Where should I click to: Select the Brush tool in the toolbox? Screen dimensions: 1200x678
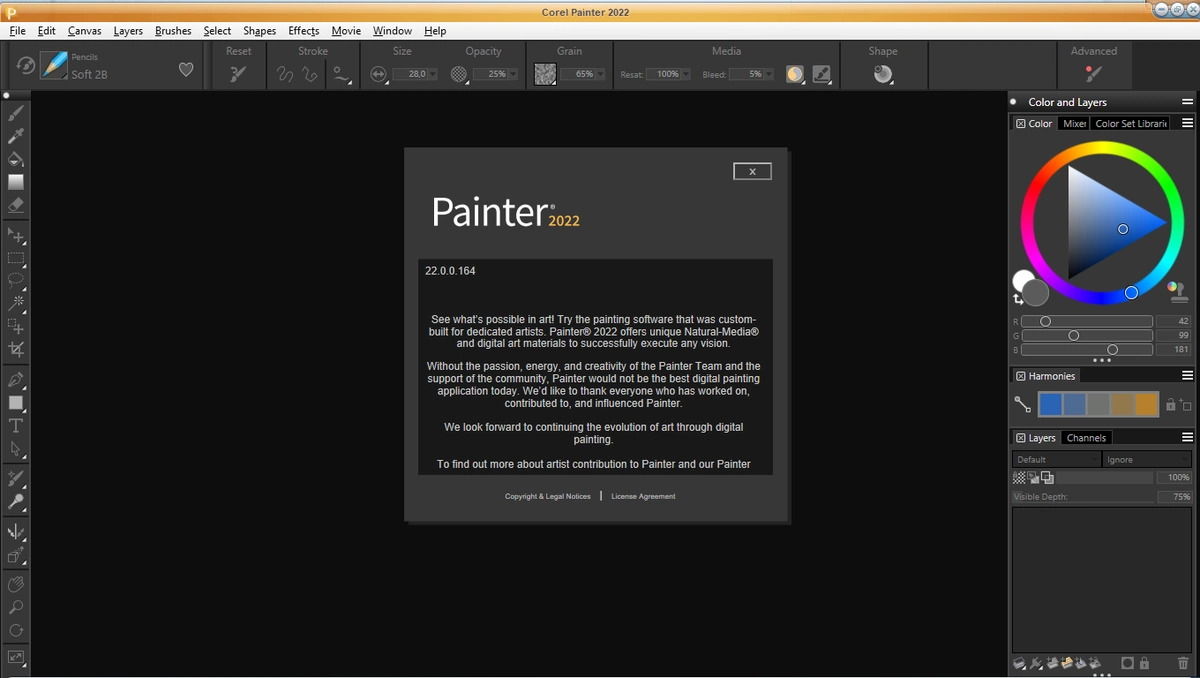[16, 113]
